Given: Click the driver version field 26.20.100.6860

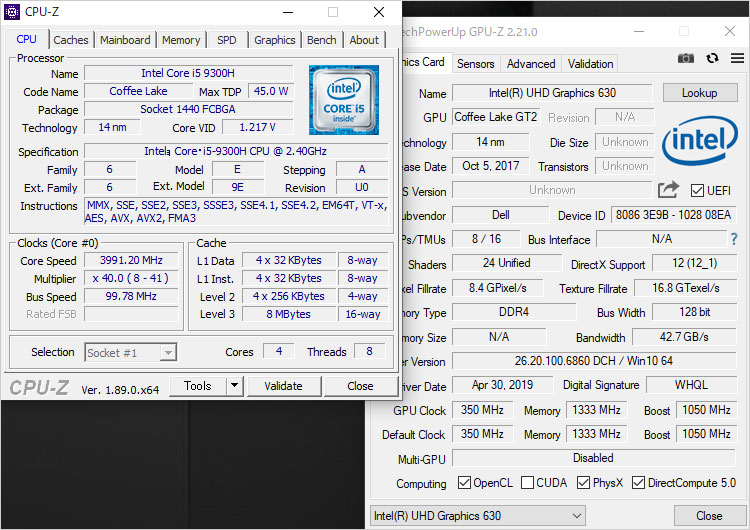Looking at the screenshot, I should [x=594, y=361].
